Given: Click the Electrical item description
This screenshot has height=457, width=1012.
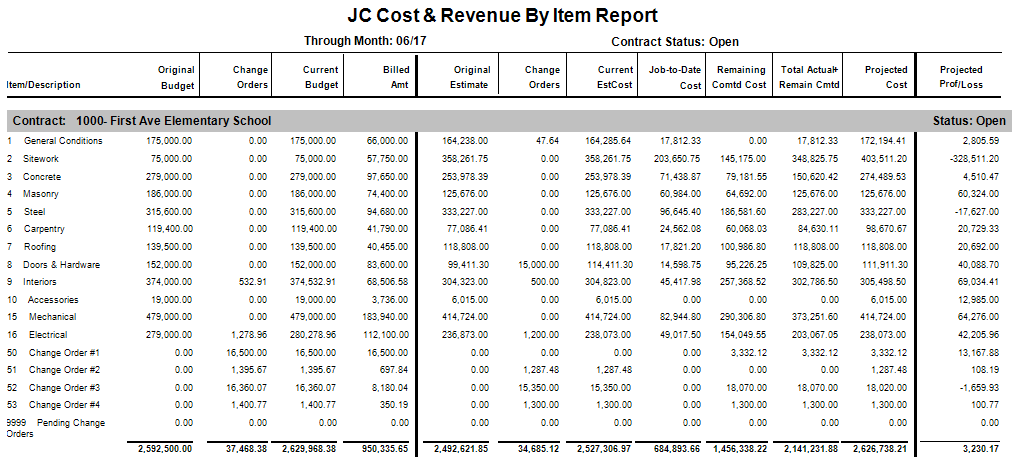Looking at the screenshot, I should (x=48, y=334).
